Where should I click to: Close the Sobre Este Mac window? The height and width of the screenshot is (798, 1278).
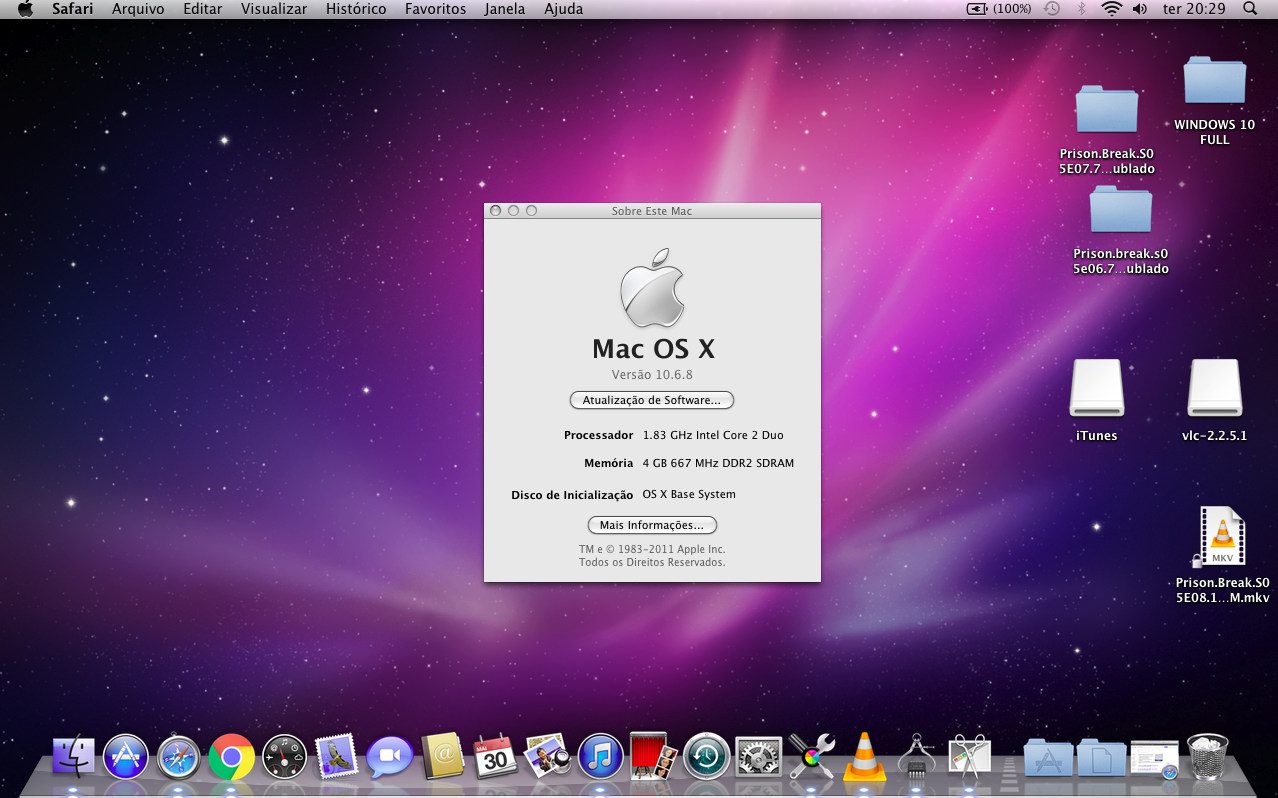(x=495, y=211)
